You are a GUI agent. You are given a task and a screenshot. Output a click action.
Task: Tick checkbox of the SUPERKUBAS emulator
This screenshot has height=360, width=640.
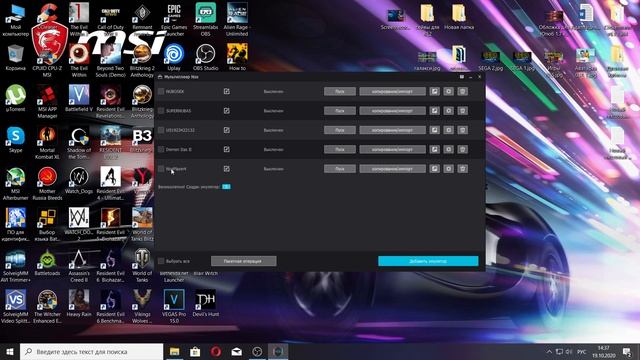(x=161, y=111)
